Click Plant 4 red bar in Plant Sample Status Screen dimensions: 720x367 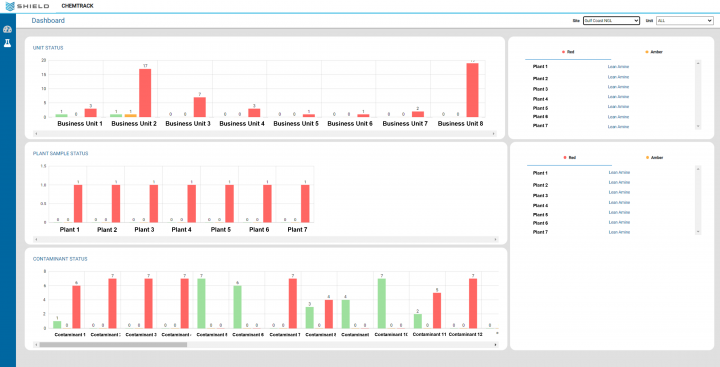click(191, 203)
